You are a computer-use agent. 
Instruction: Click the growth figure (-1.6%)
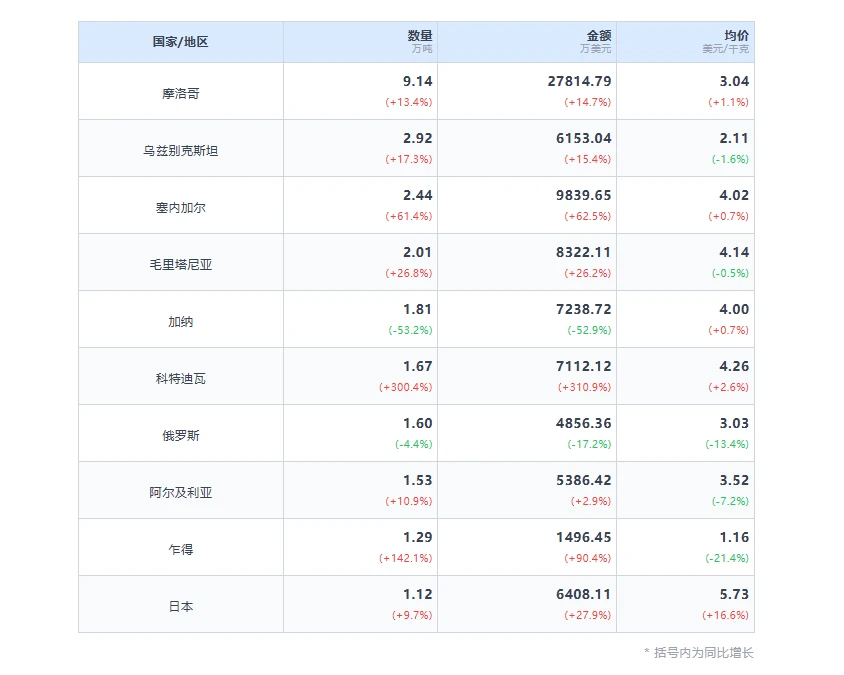click(x=730, y=159)
